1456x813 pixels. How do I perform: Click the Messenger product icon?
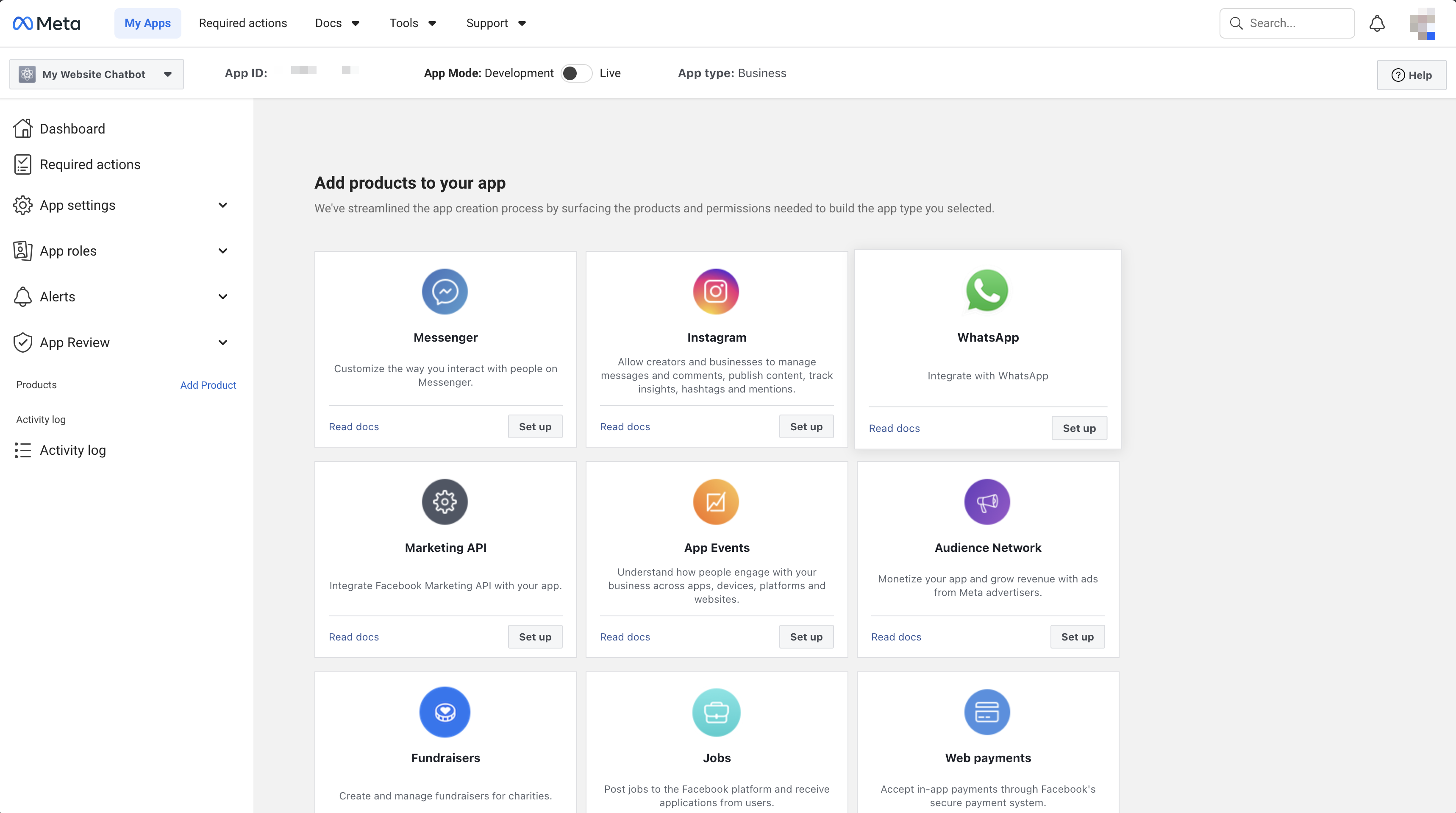pos(445,292)
